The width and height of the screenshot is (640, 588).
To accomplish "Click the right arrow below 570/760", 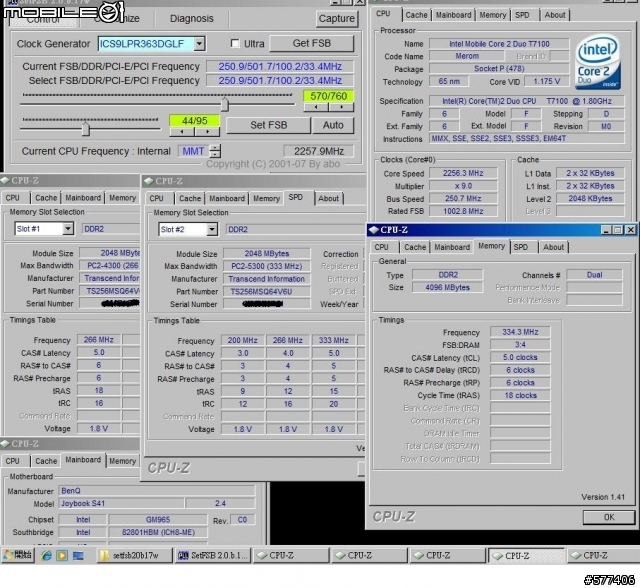I will [x=341, y=107].
